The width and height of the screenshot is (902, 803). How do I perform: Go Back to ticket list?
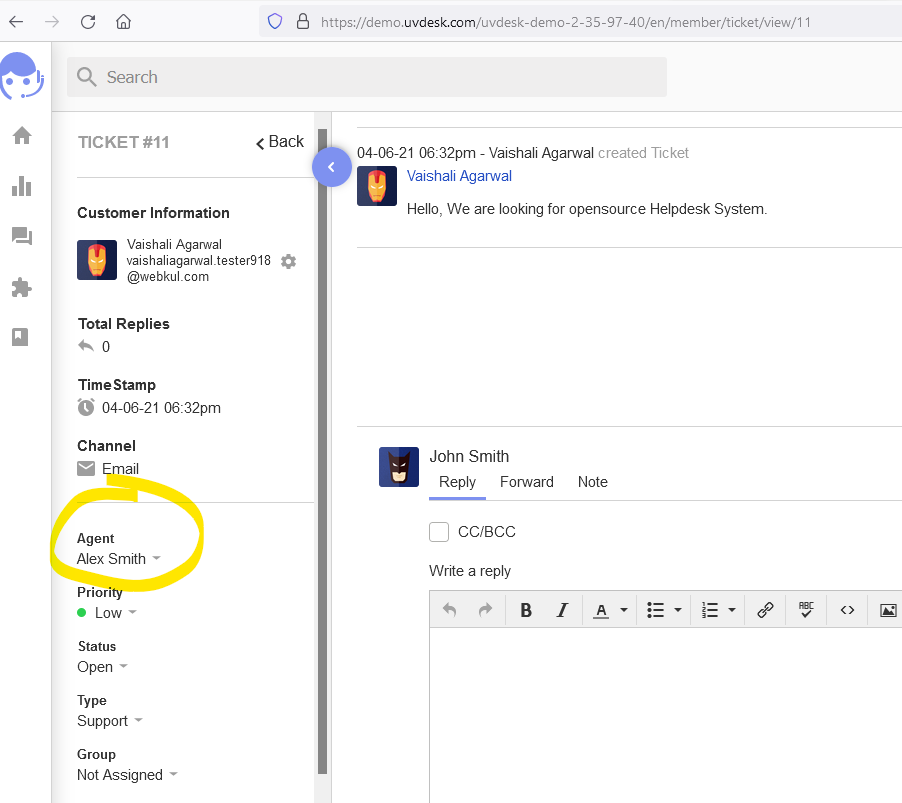(x=279, y=142)
